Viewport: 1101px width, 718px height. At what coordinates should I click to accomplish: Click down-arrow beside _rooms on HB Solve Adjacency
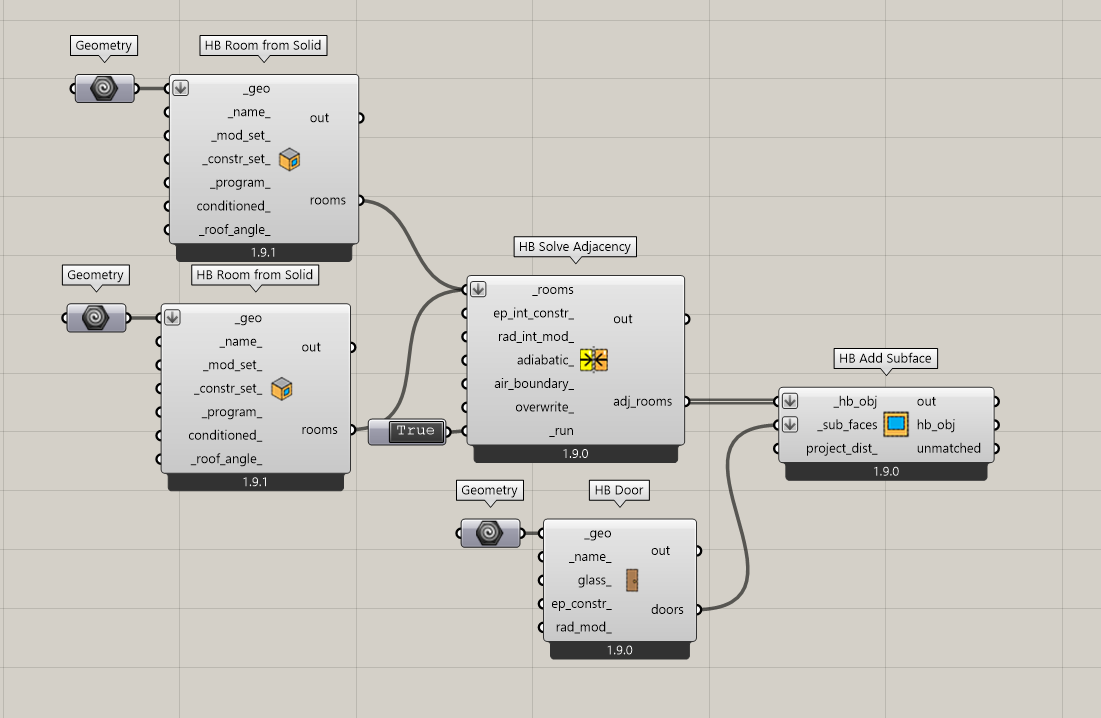pos(478,289)
